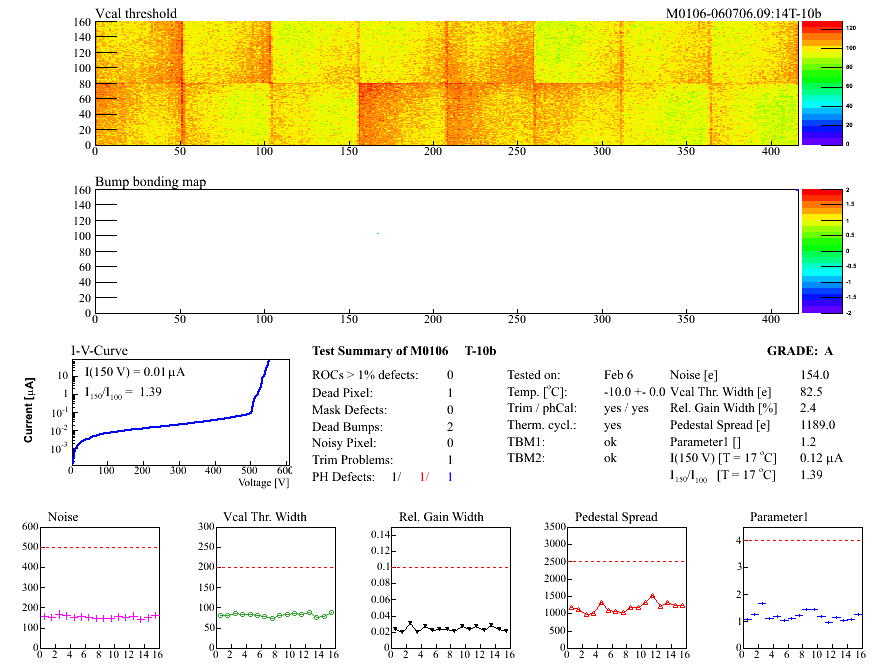The height and width of the screenshot is (672, 896).
Task: Select the Rel. Gain Width plot title
Action: (440, 517)
